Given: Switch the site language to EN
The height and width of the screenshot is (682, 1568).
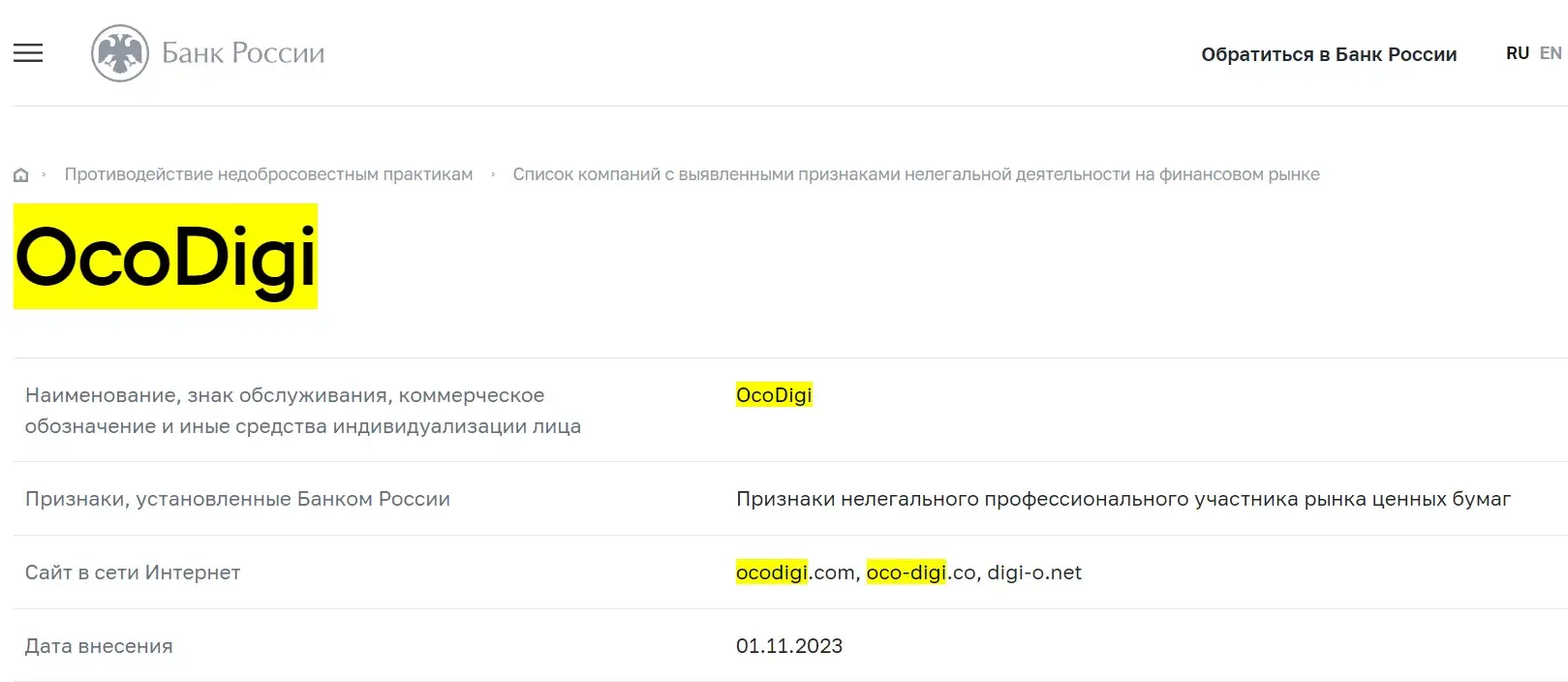Looking at the screenshot, I should (x=1549, y=53).
